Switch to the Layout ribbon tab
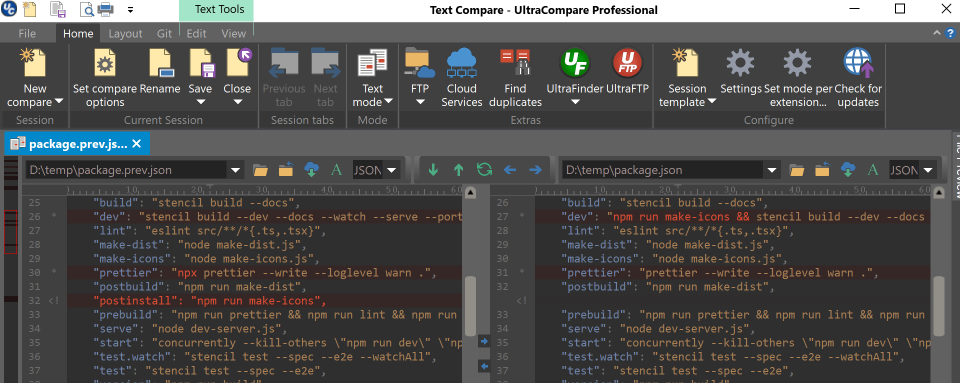The height and width of the screenshot is (383, 960). tap(125, 34)
